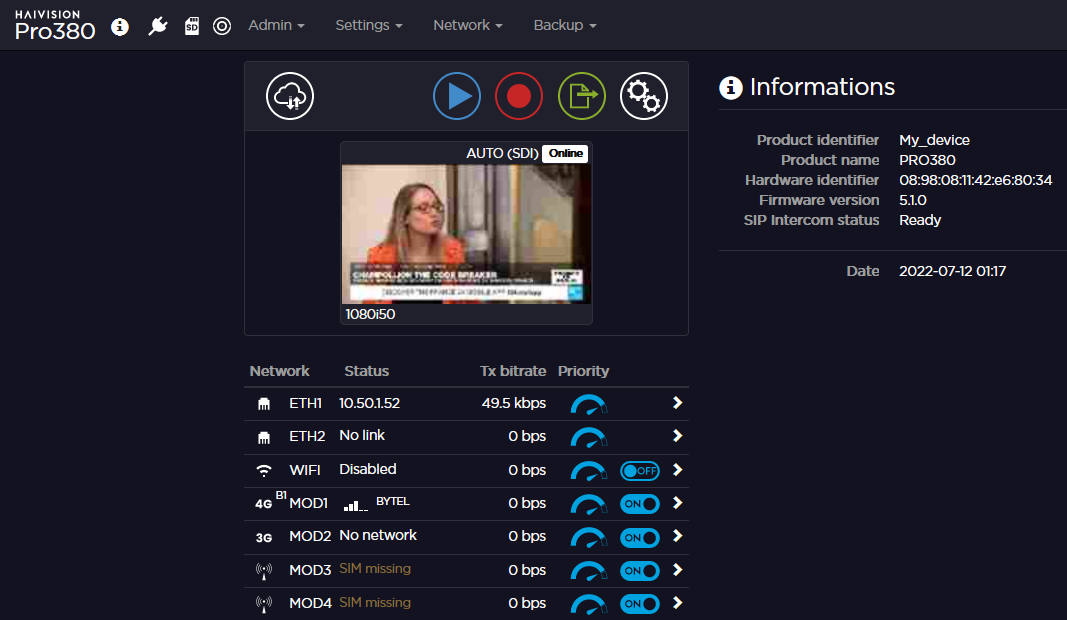Expand ETH1 network details chevron
This screenshot has height=620, width=1067.
click(677, 403)
